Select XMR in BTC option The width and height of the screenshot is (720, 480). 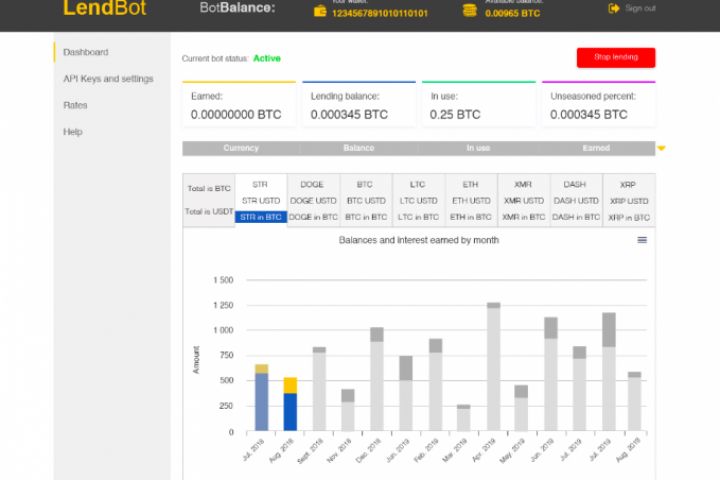pos(523,217)
